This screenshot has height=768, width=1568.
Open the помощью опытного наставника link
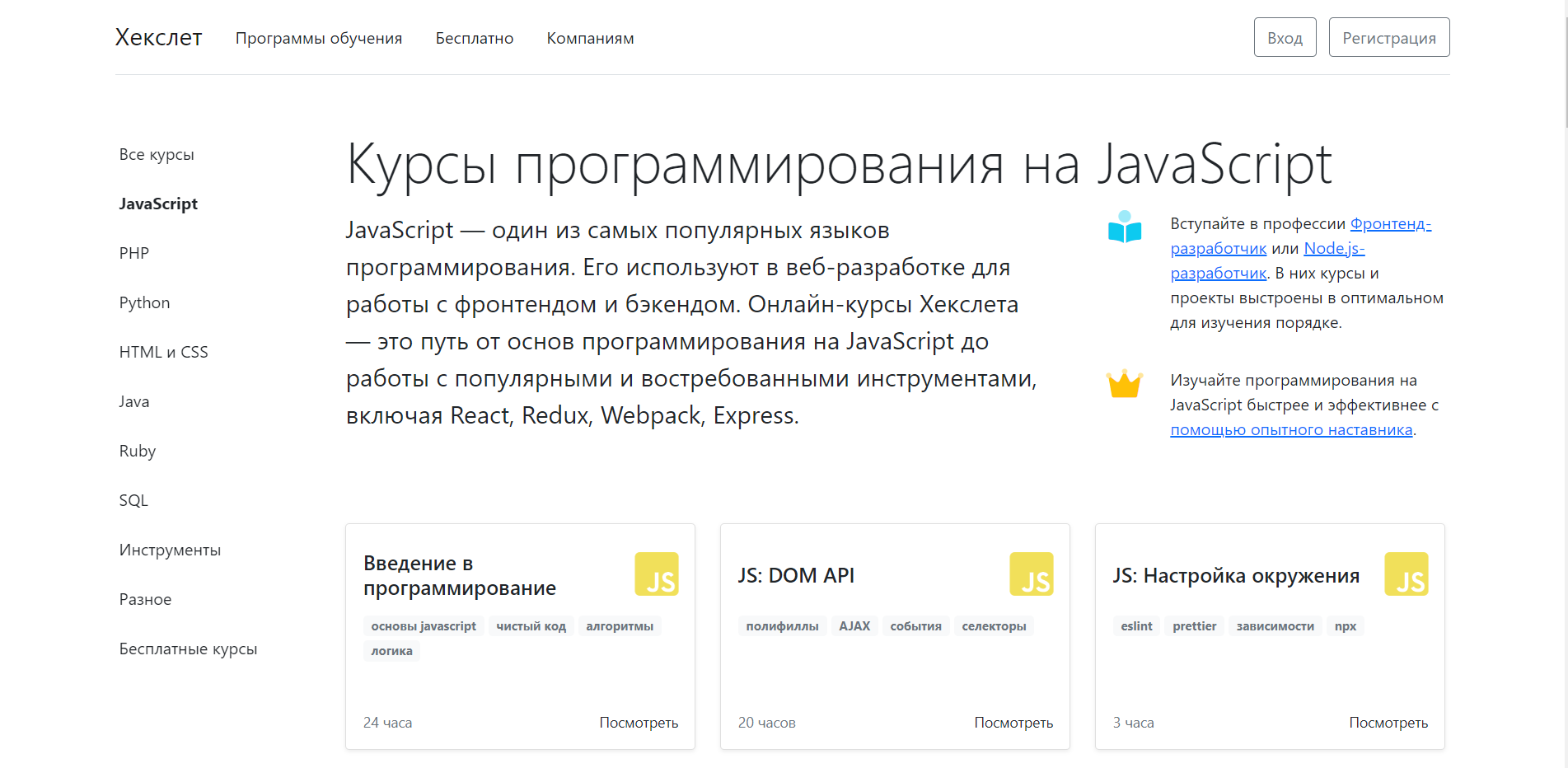coord(1290,430)
